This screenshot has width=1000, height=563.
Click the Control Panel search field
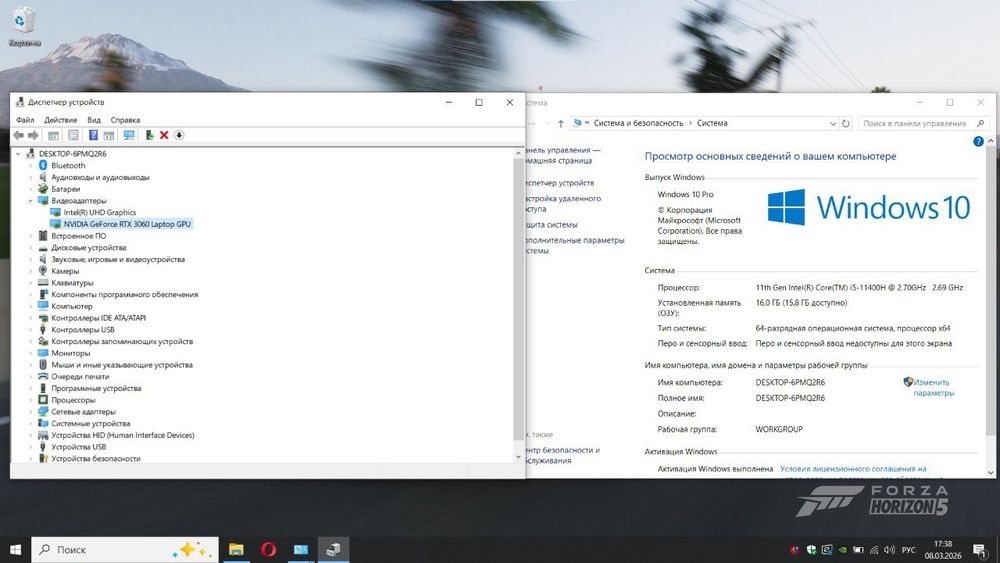(x=922, y=124)
